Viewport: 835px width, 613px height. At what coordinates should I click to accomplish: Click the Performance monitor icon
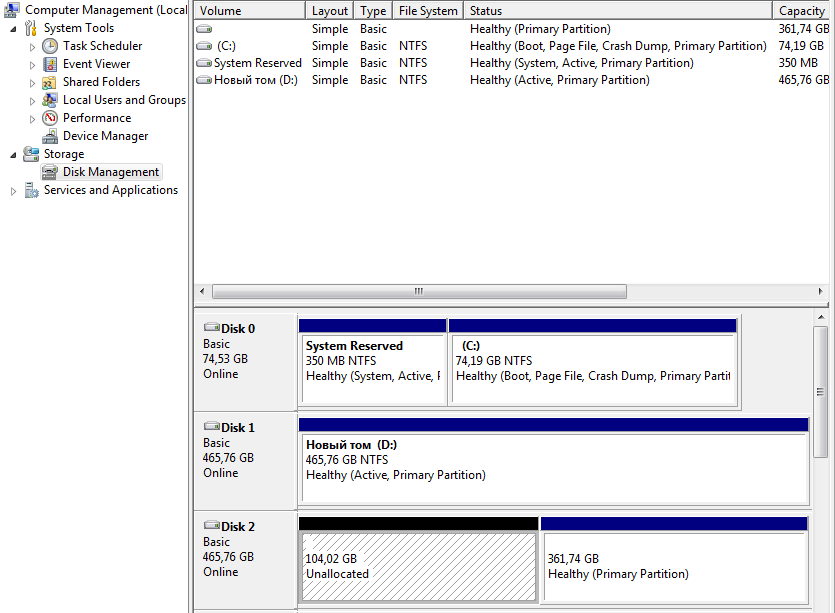(50, 118)
